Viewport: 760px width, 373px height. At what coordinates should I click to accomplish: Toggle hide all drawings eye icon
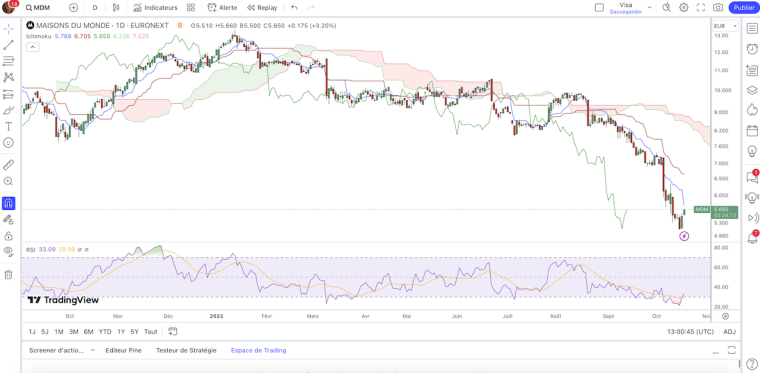(x=8, y=250)
